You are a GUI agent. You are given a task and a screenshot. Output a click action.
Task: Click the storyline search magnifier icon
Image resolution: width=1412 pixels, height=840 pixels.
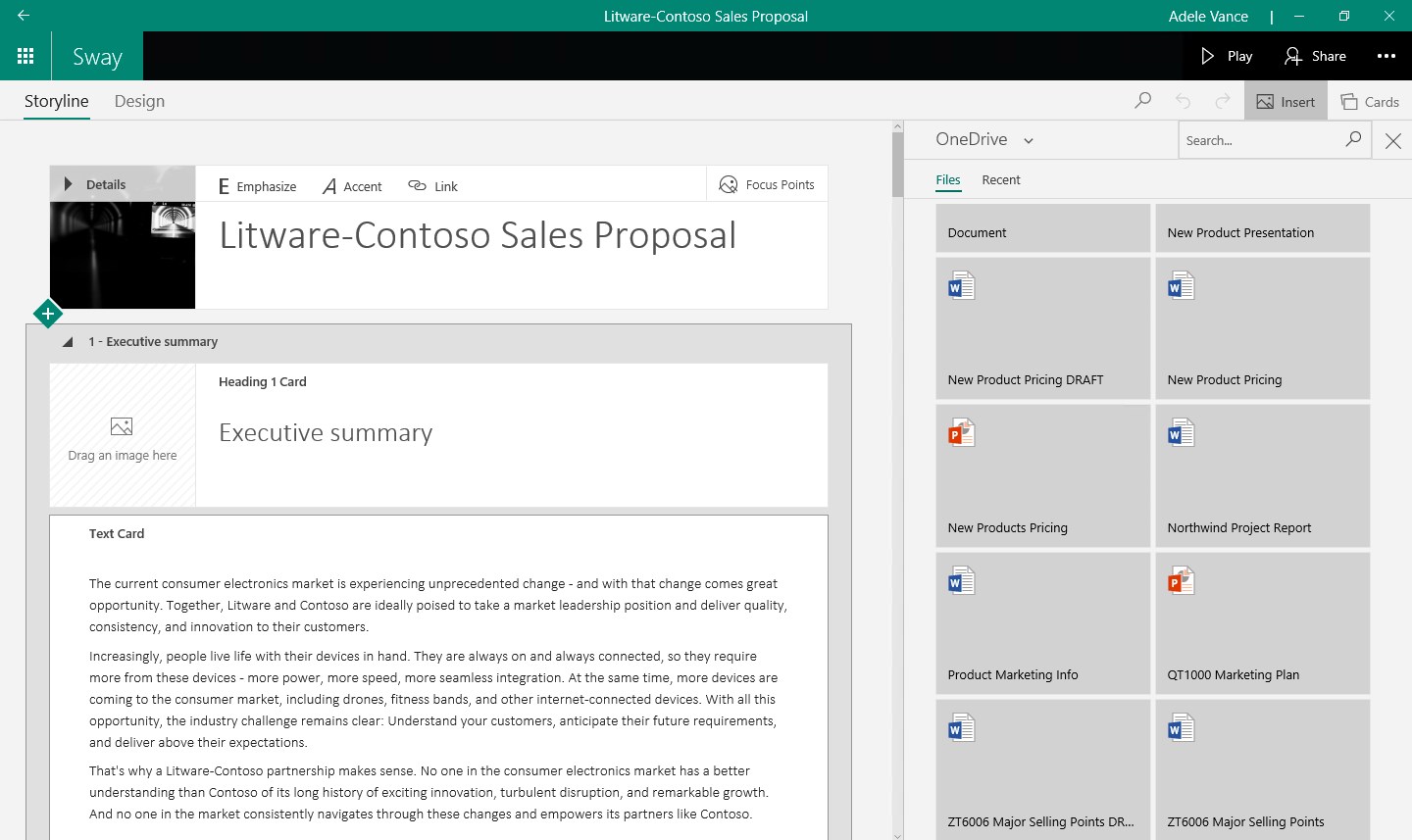click(1142, 101)
